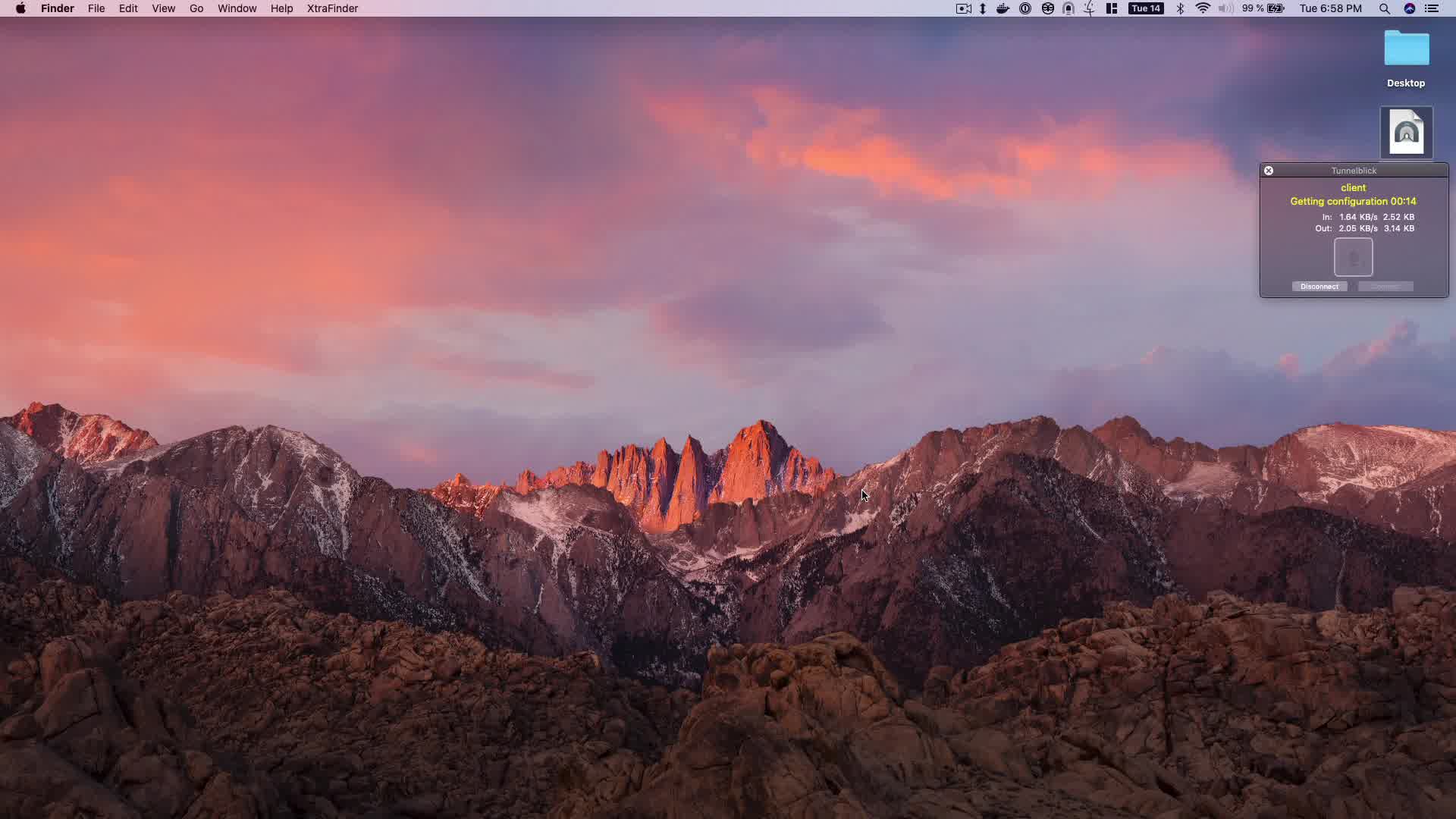Close the Tunnelblick status window

point(1269,171)
